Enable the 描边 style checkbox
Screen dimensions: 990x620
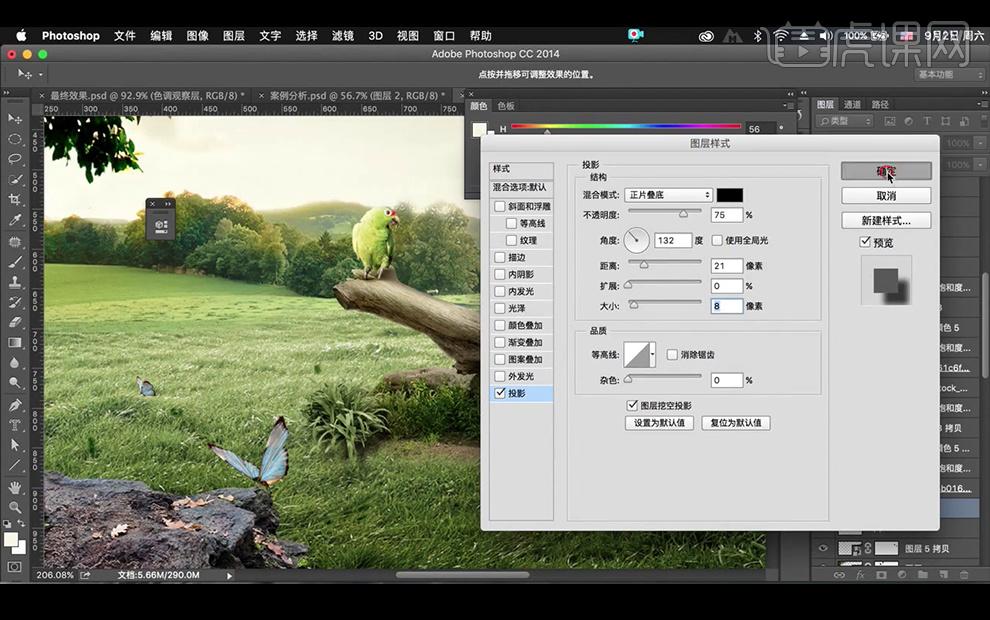click(500, 258)
